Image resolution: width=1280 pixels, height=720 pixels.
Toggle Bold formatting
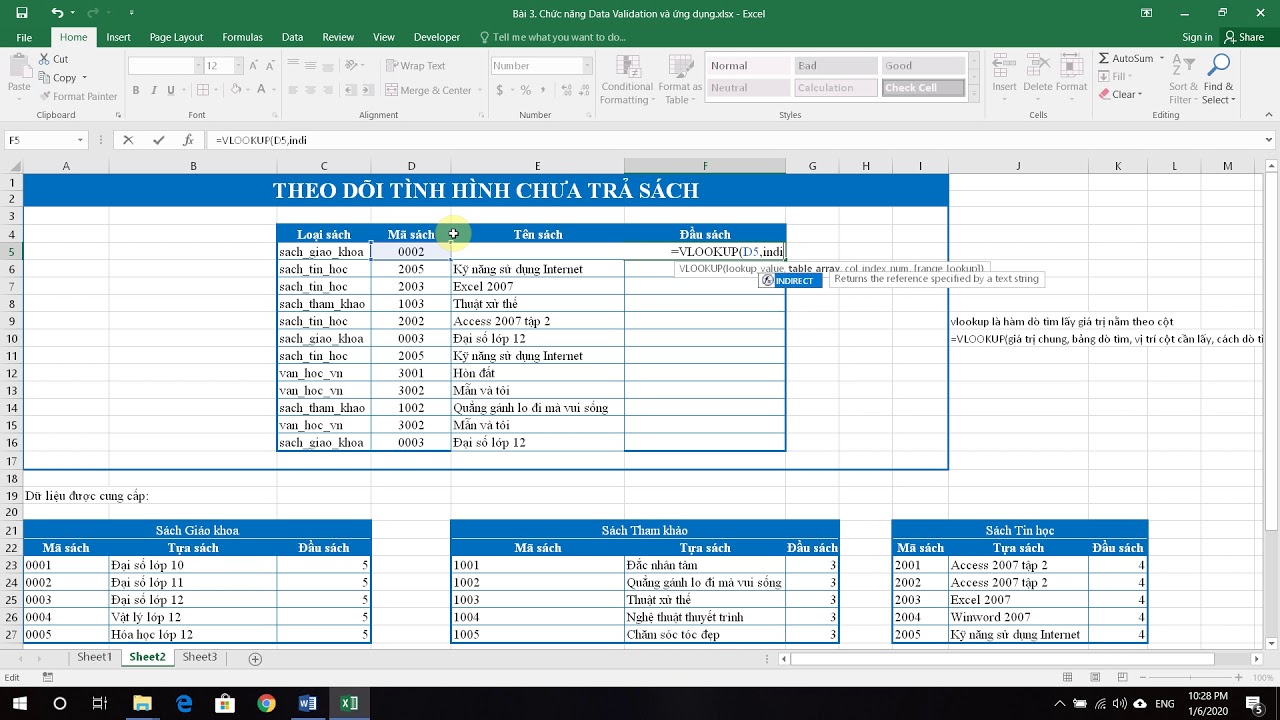coord(137,90)
